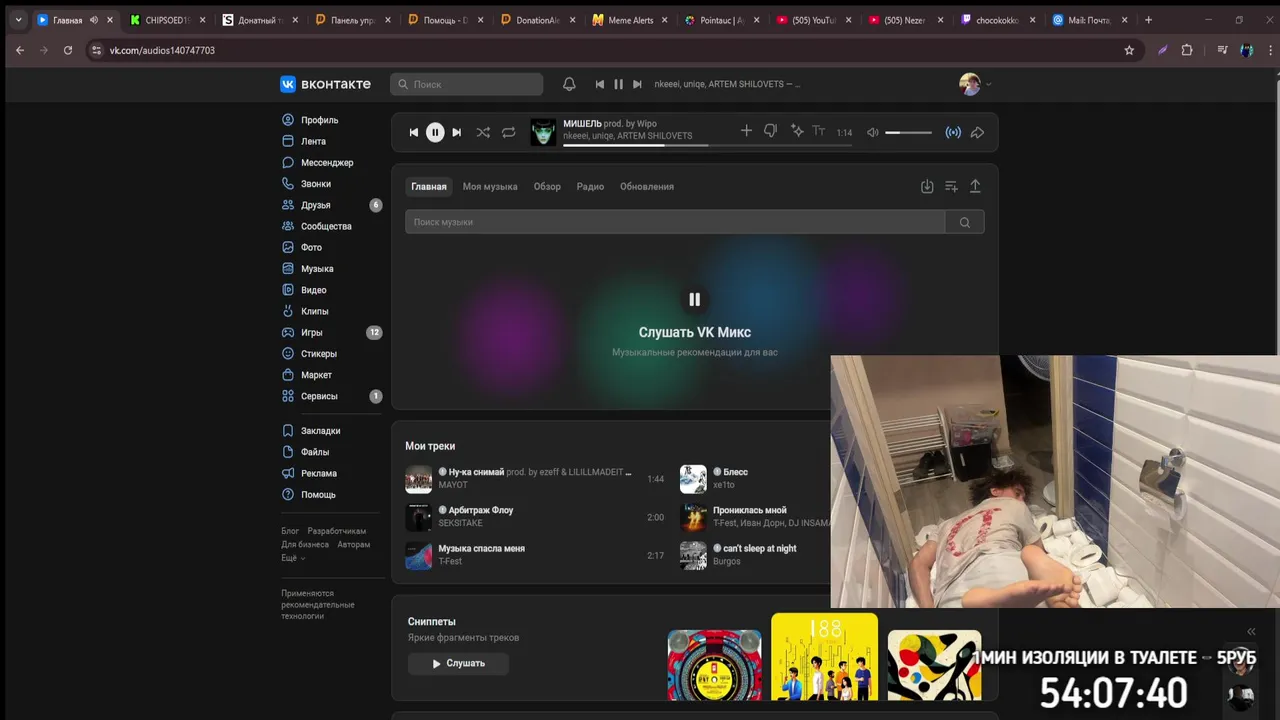Expand the browser tab search dropdown
Screen dimensions: 1280x720
click(x=18, y=20)
